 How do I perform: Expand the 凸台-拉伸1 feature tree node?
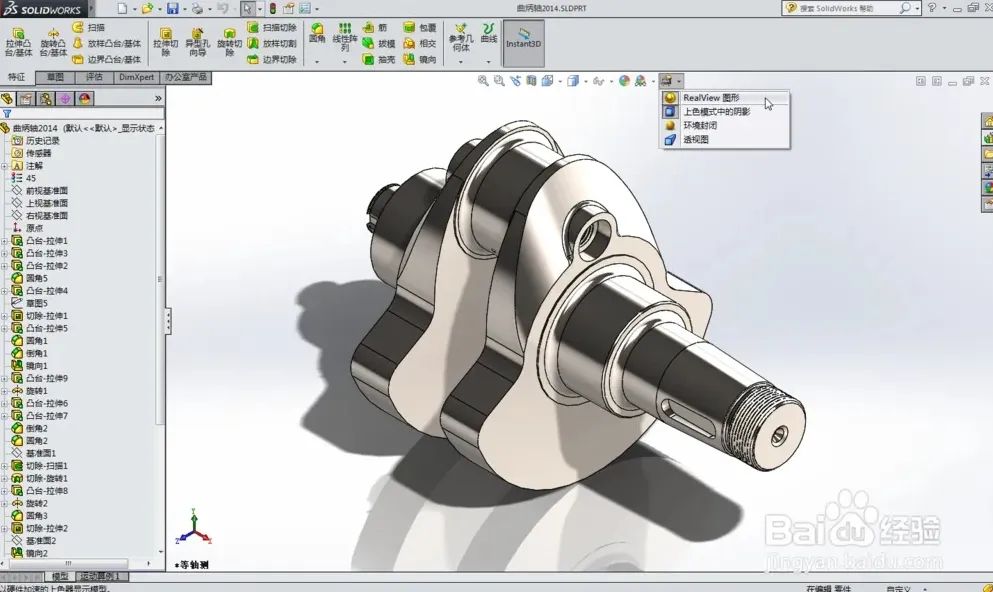(4, 241)
